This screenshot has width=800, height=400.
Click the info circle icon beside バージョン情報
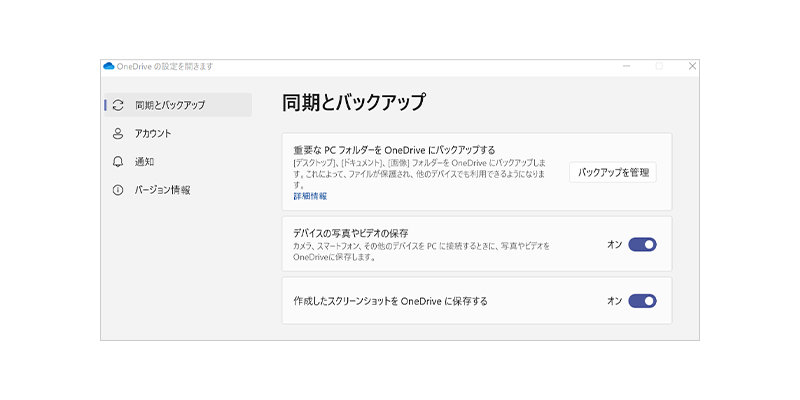118,190
